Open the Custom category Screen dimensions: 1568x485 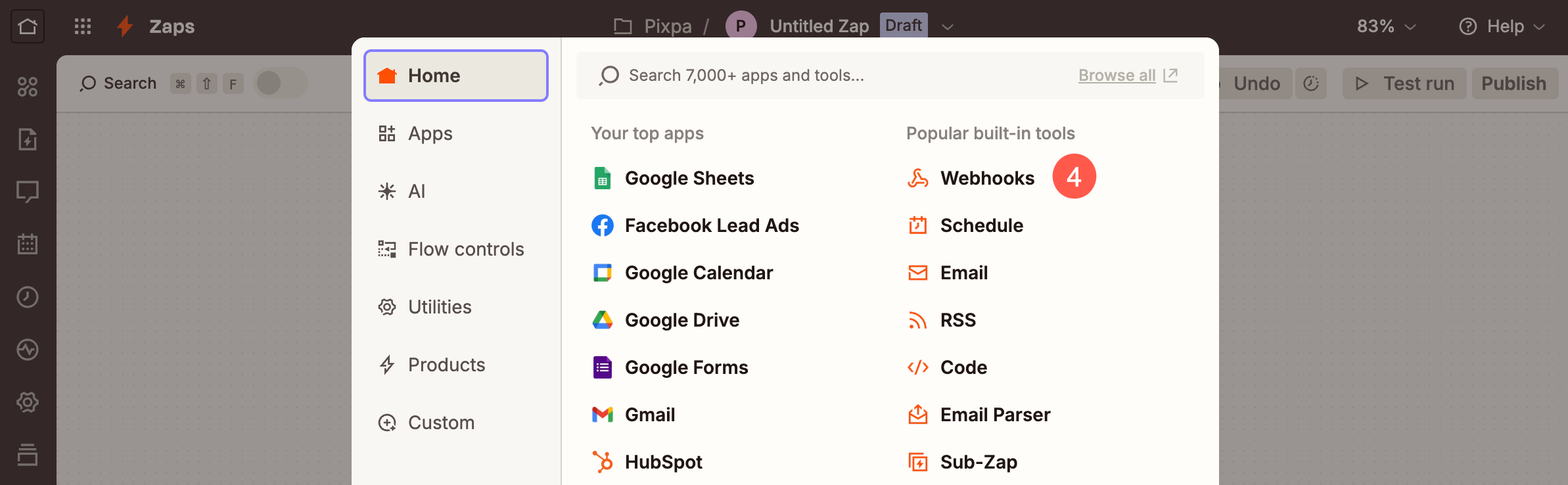pyautogui.click(x=456, y=423)
